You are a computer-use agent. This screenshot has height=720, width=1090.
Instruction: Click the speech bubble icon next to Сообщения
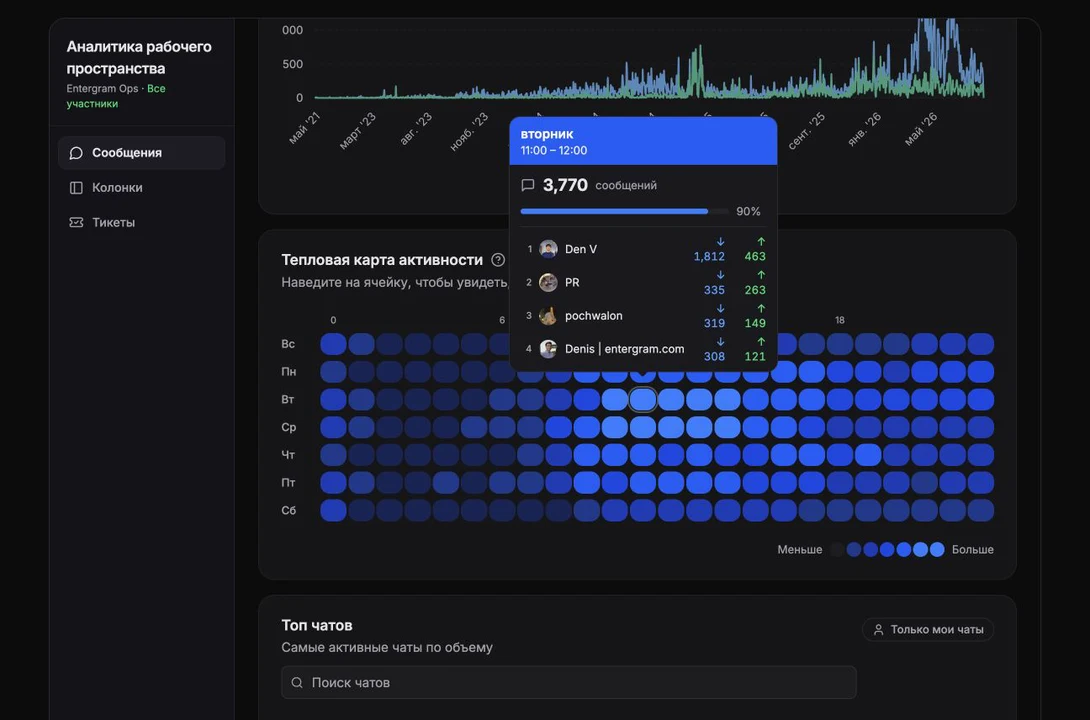click(76, 153)
